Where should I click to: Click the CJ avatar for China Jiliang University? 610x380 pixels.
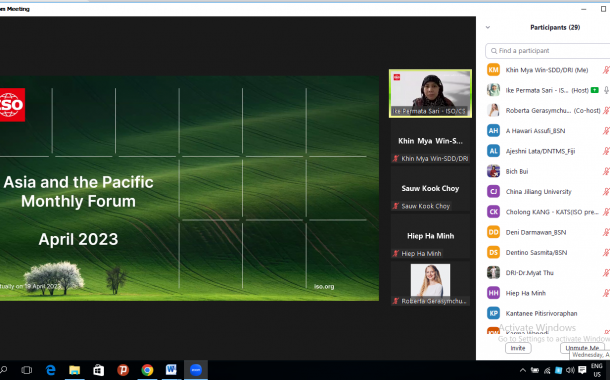pos(493,191)
